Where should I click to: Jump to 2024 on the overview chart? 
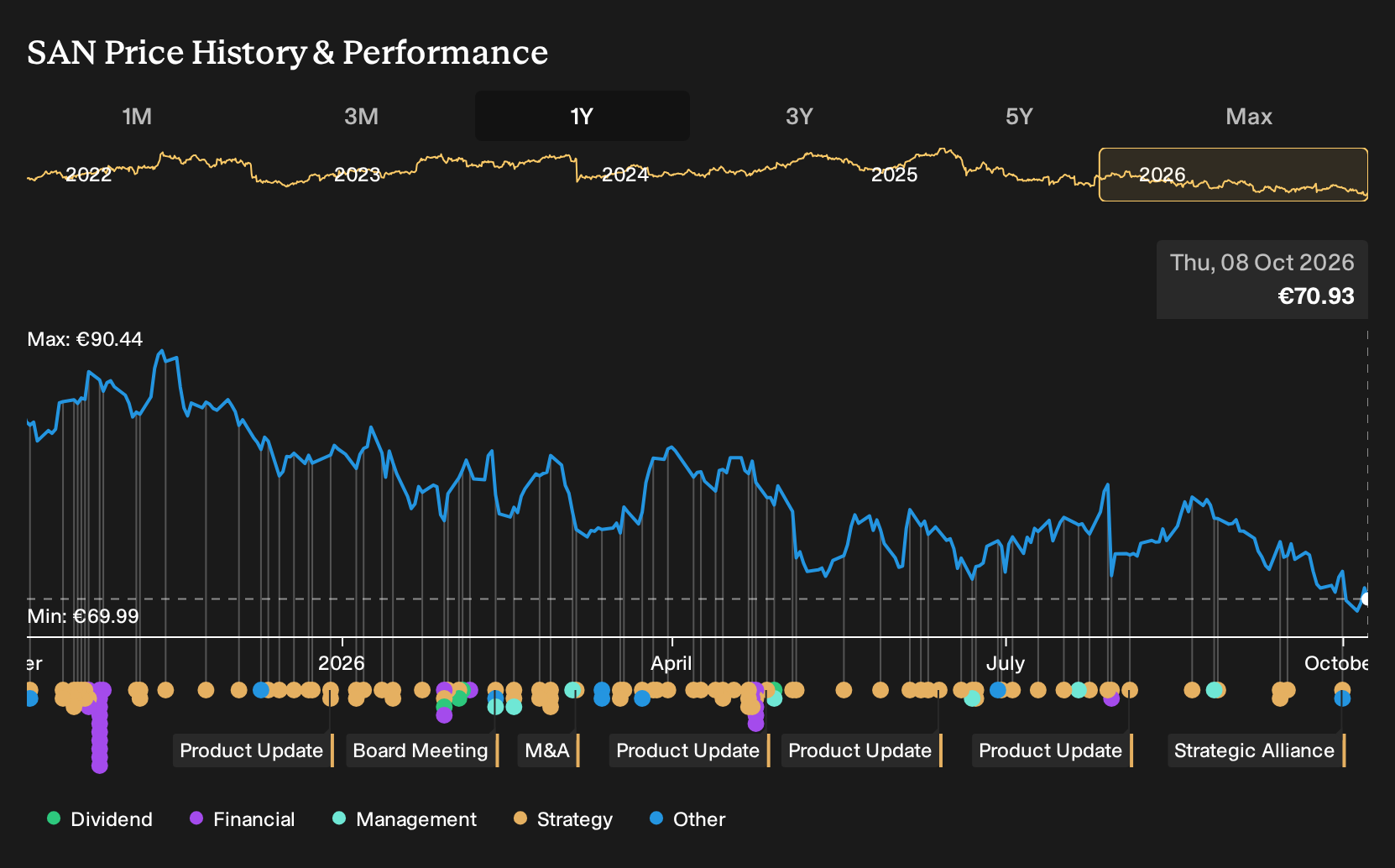pos(625,175)
